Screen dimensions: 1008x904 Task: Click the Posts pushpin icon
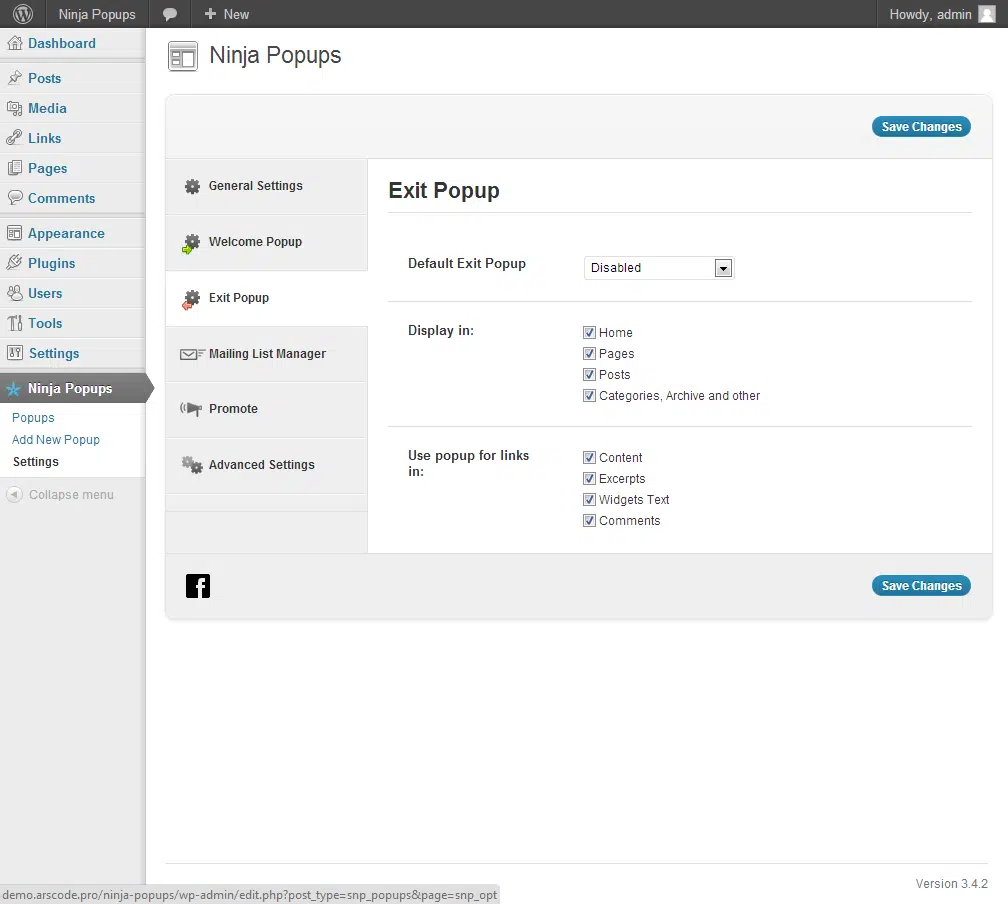pyautogui.click(x=14, y=78)
